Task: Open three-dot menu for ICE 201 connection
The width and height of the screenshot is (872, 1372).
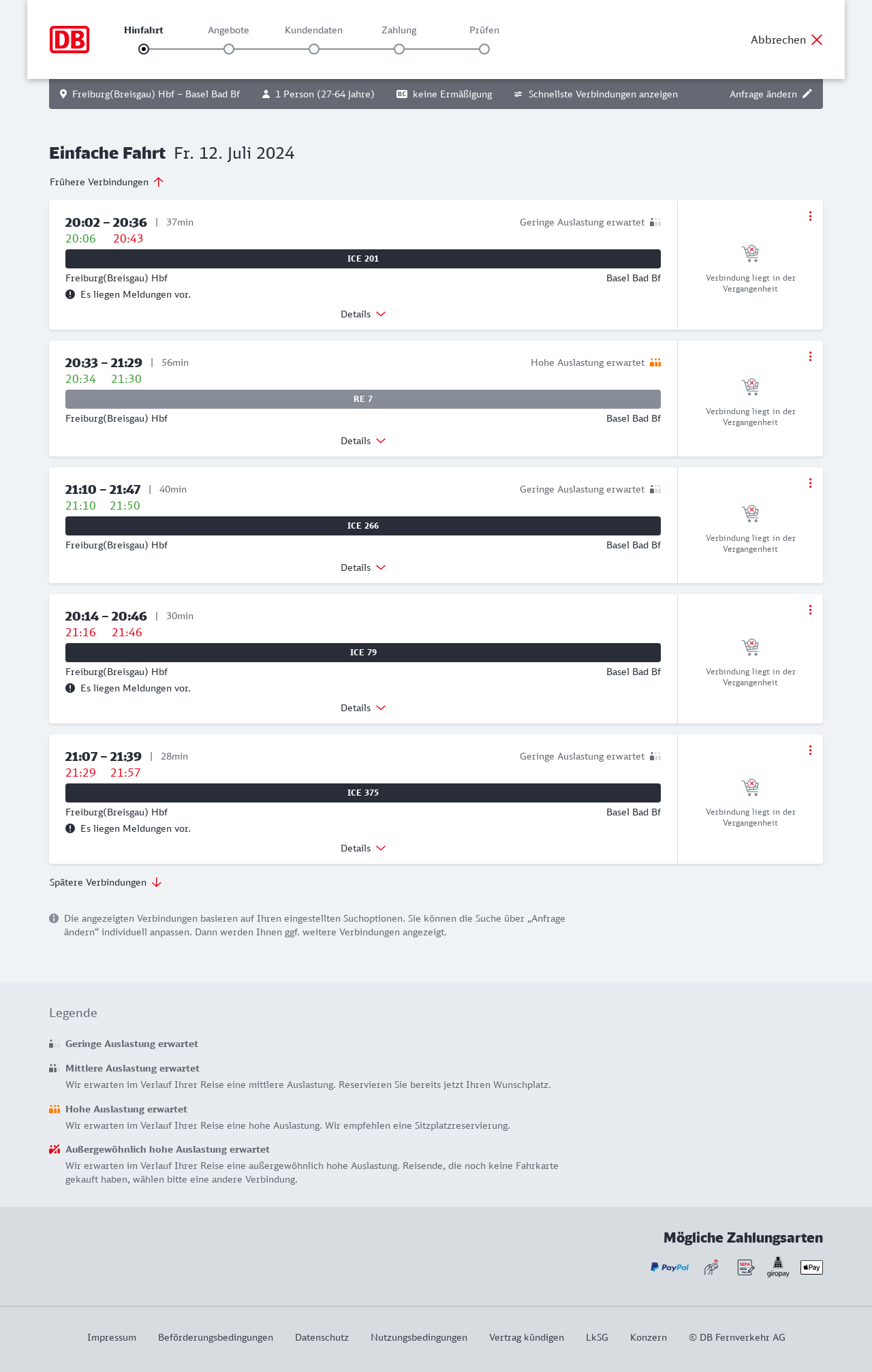Action: coord(810,216)
